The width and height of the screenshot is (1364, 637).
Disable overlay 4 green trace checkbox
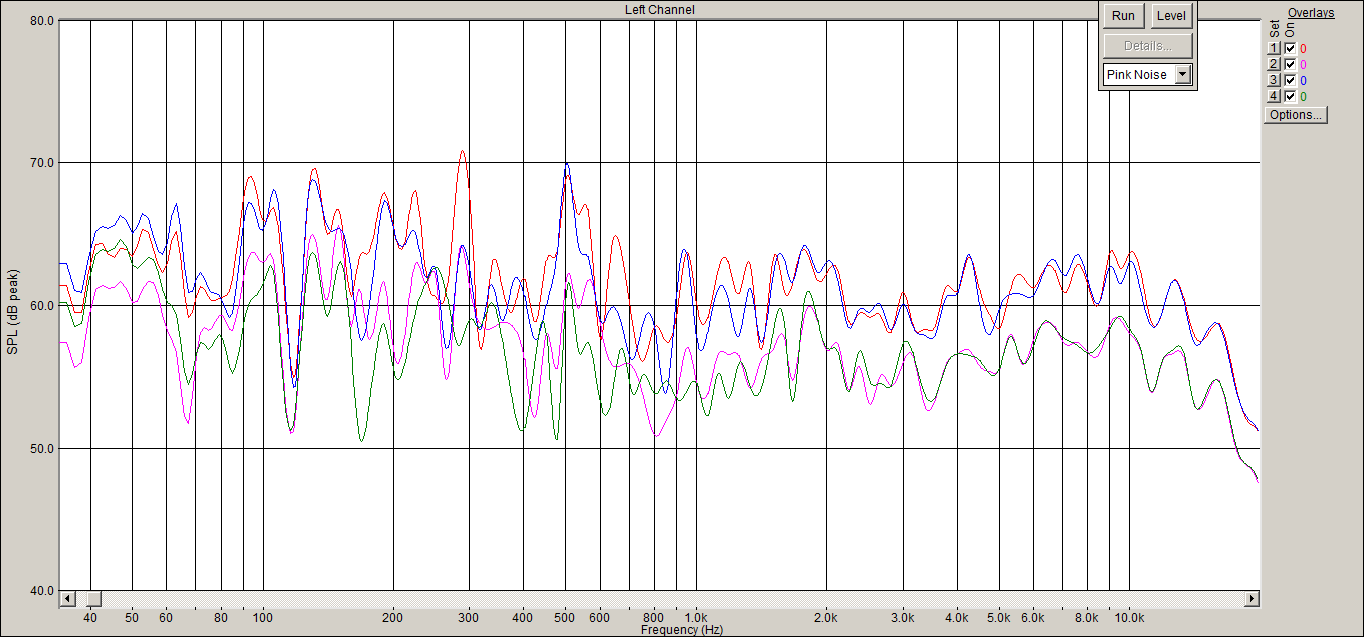(1290, 96)
